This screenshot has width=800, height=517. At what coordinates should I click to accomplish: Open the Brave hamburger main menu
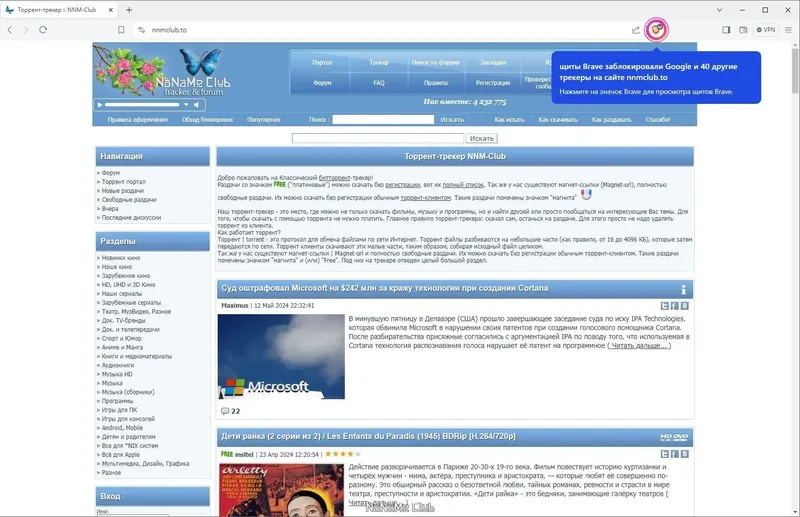pyautogui.click(x=788, y=30)
